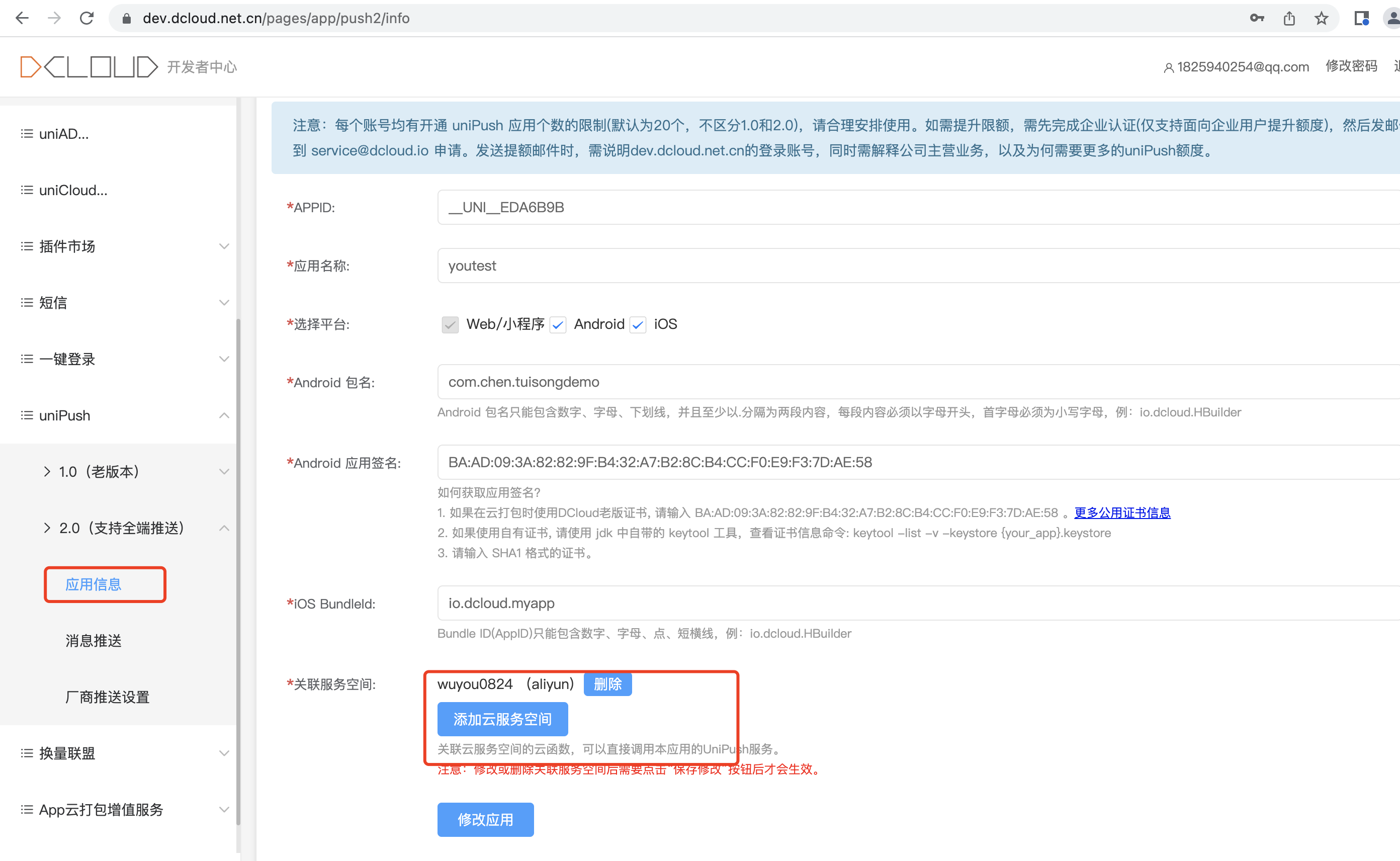Click the 应用名称 field containing youtest

[918, 266]
